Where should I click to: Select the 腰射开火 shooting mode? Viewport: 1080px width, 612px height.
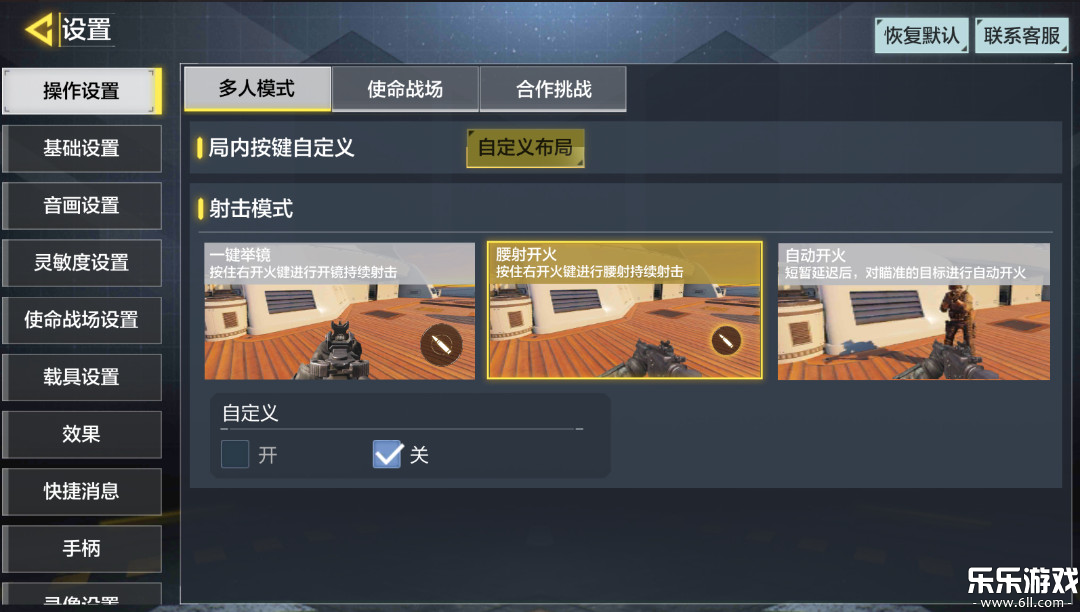click(625, 310)
